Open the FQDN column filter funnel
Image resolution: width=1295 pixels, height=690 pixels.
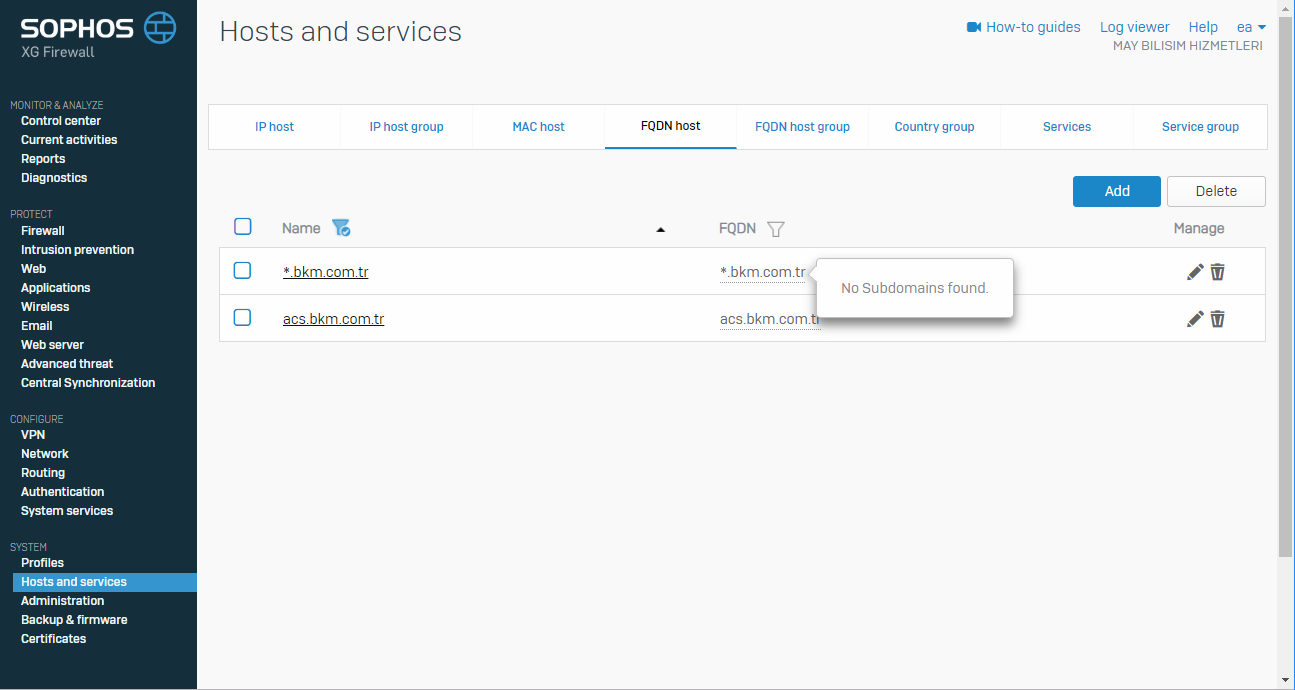[775, 229]
